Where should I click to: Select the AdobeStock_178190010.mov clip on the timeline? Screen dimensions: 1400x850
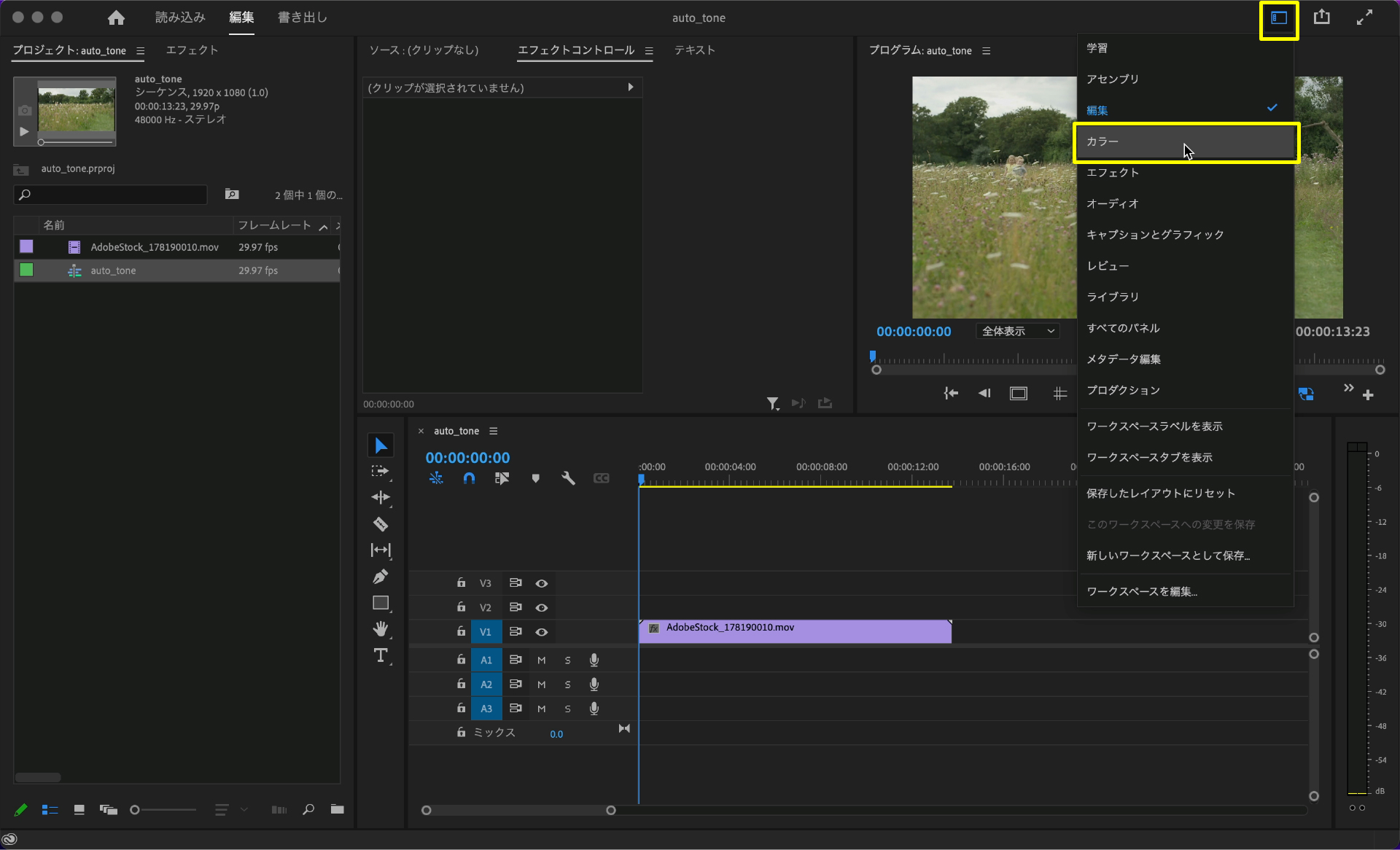click(x=795, y=631)
